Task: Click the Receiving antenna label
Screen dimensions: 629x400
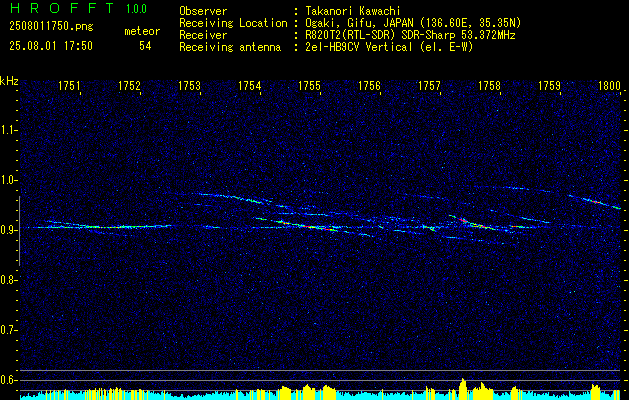Action: pos(230,47)
